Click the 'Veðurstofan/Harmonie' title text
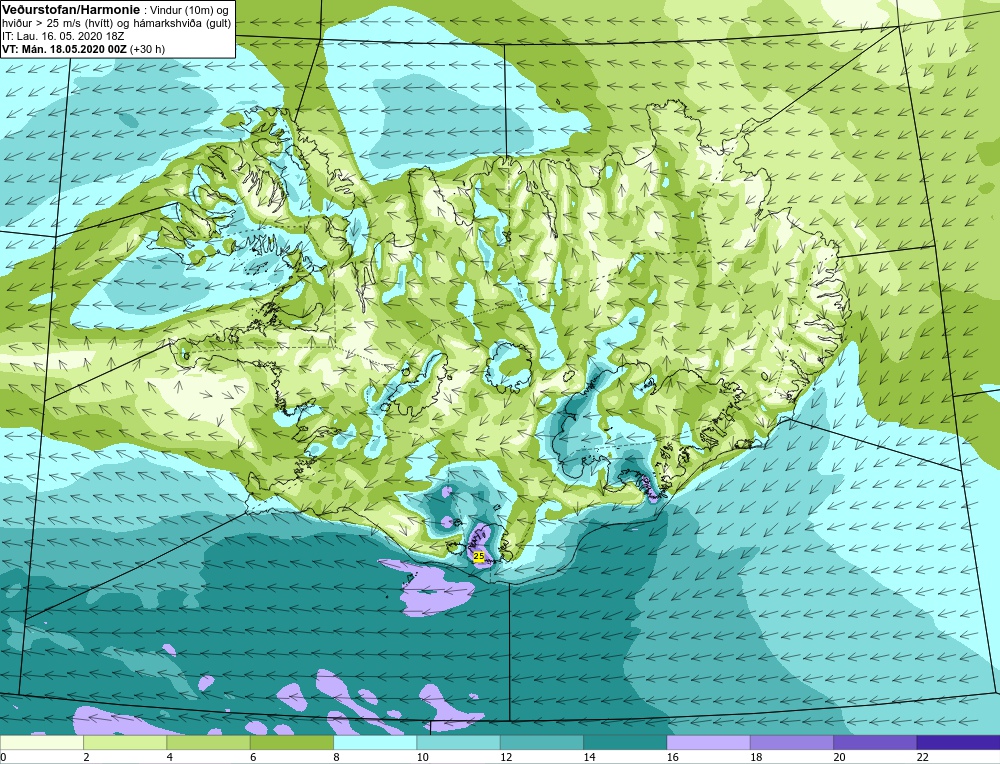Viewport: 1000px width, 764px height. point(69,10)
